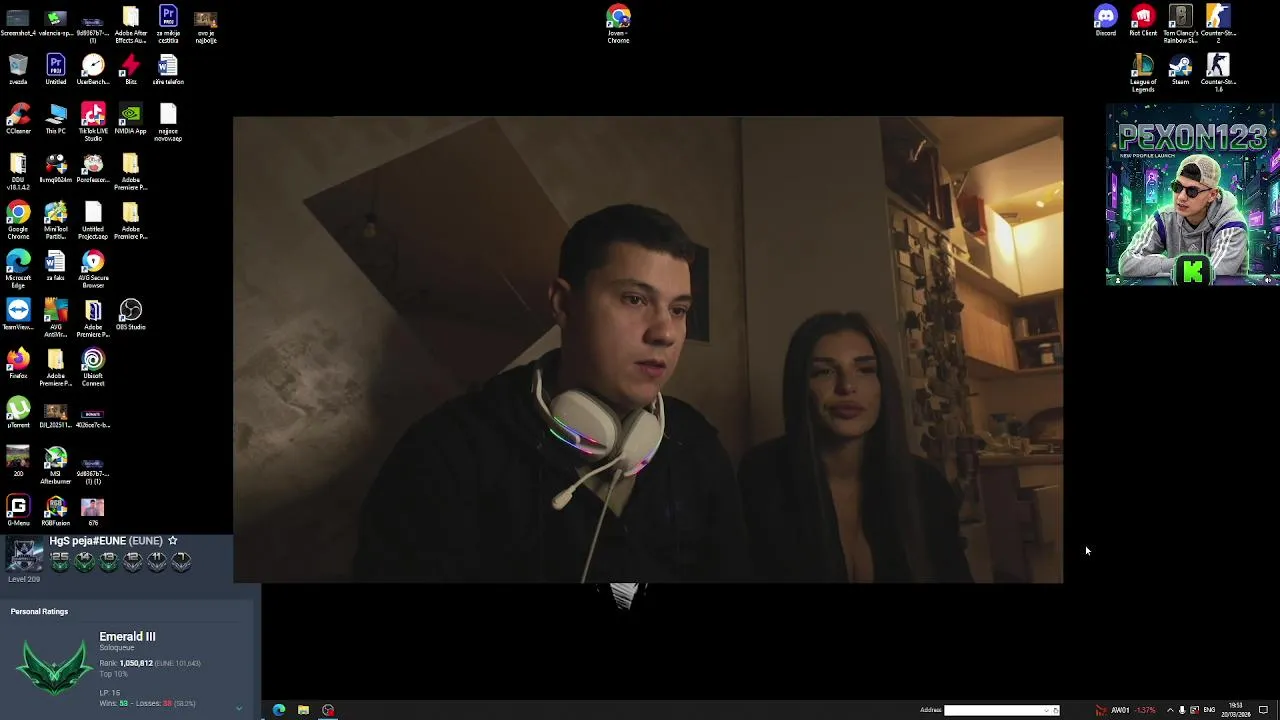1280x720 pixels.
Task: Open the red taskbar app icon
Action: coord(328,710)
